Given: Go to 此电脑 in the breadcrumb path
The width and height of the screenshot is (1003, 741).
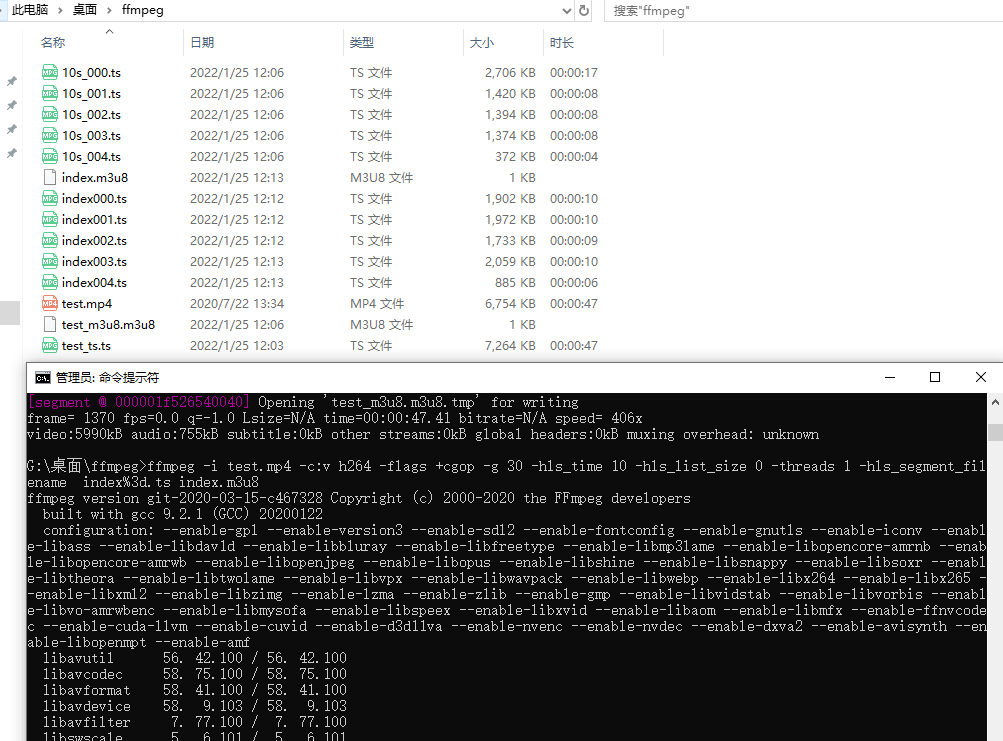Looking at the screenshot, I should (29, 10).
